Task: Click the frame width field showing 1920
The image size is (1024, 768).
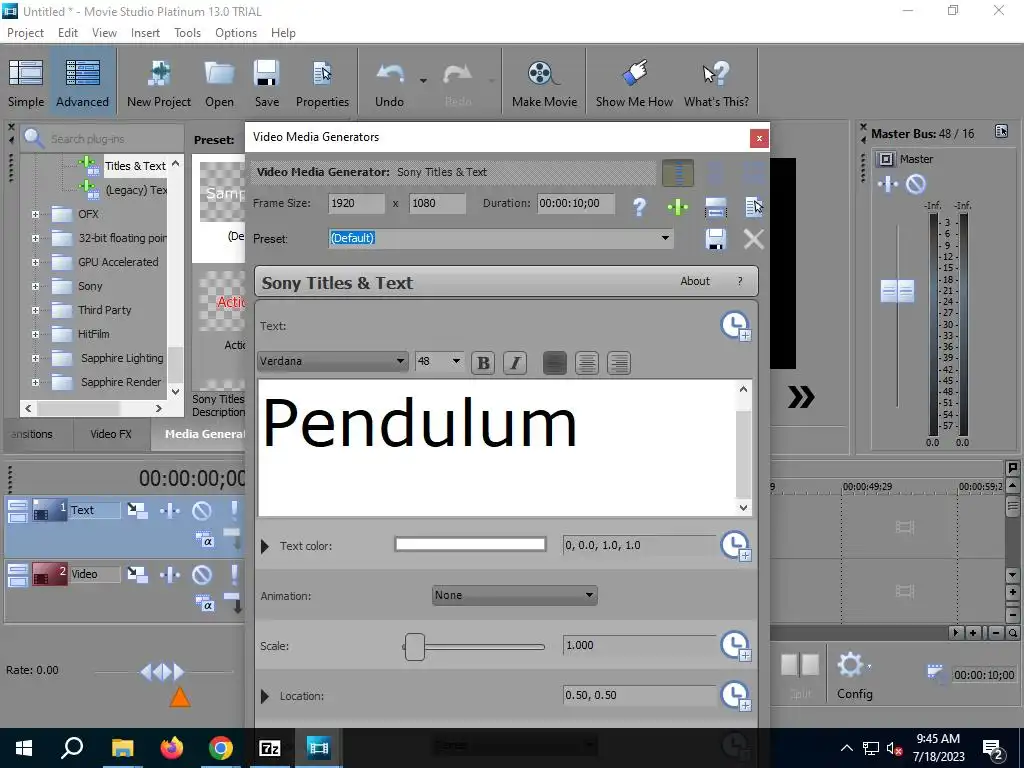Action: click(356, 203)
